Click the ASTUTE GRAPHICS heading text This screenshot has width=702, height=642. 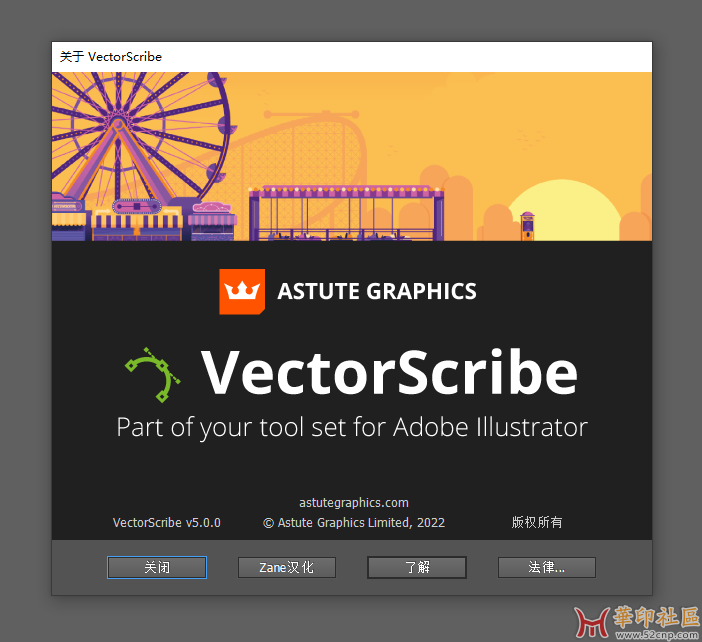tap(377, 291)
